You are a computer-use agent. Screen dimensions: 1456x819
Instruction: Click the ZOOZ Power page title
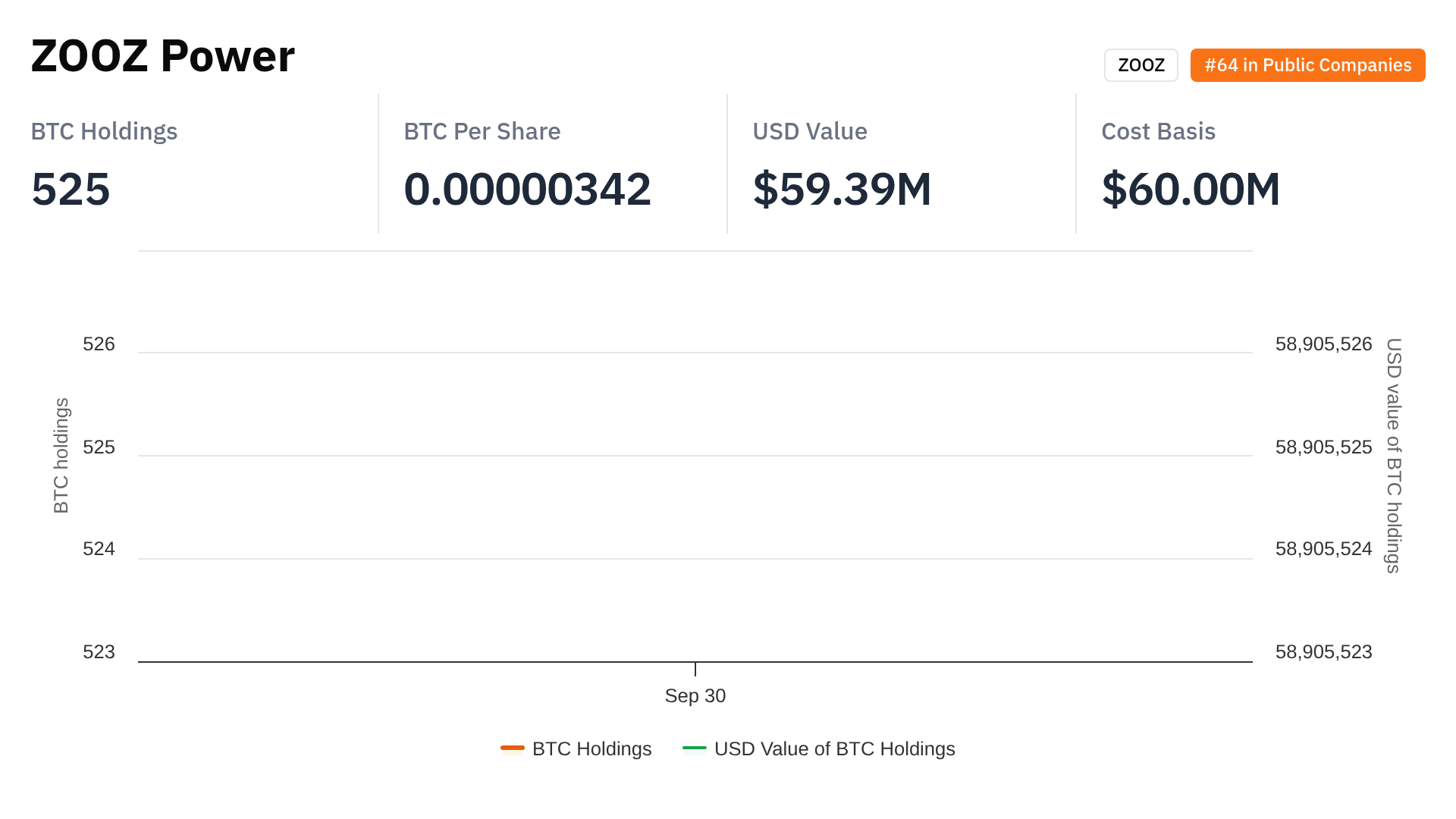162,56
